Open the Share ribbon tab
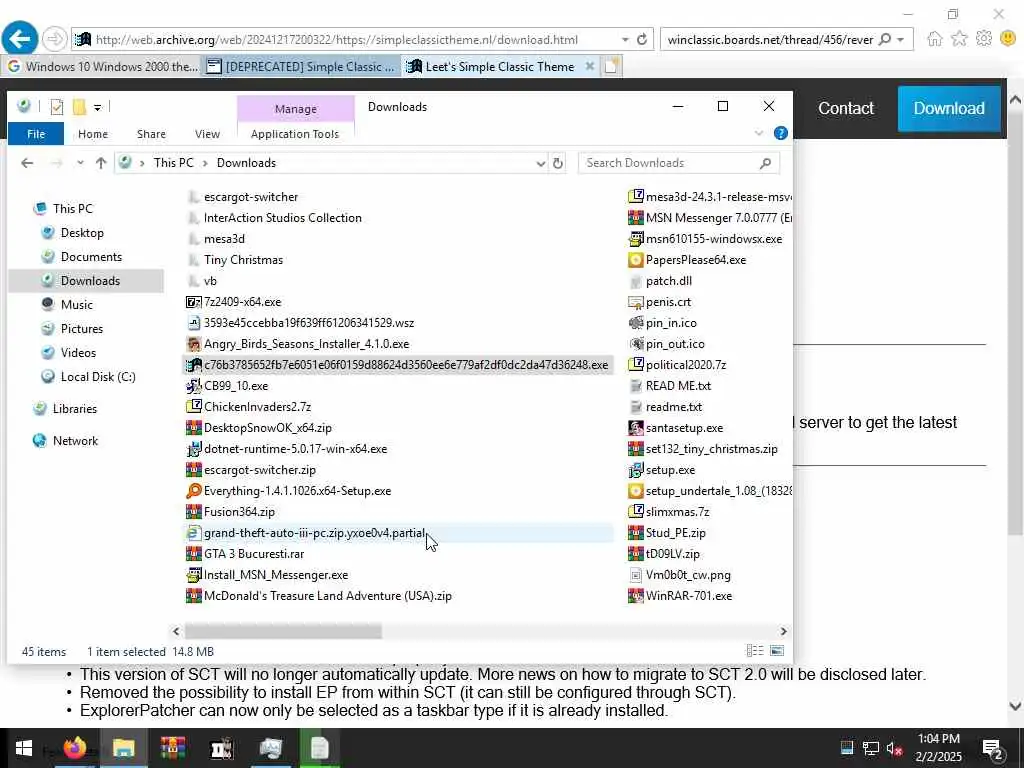The width and height of the screenshot is (1024, 768). coord(151,134)
